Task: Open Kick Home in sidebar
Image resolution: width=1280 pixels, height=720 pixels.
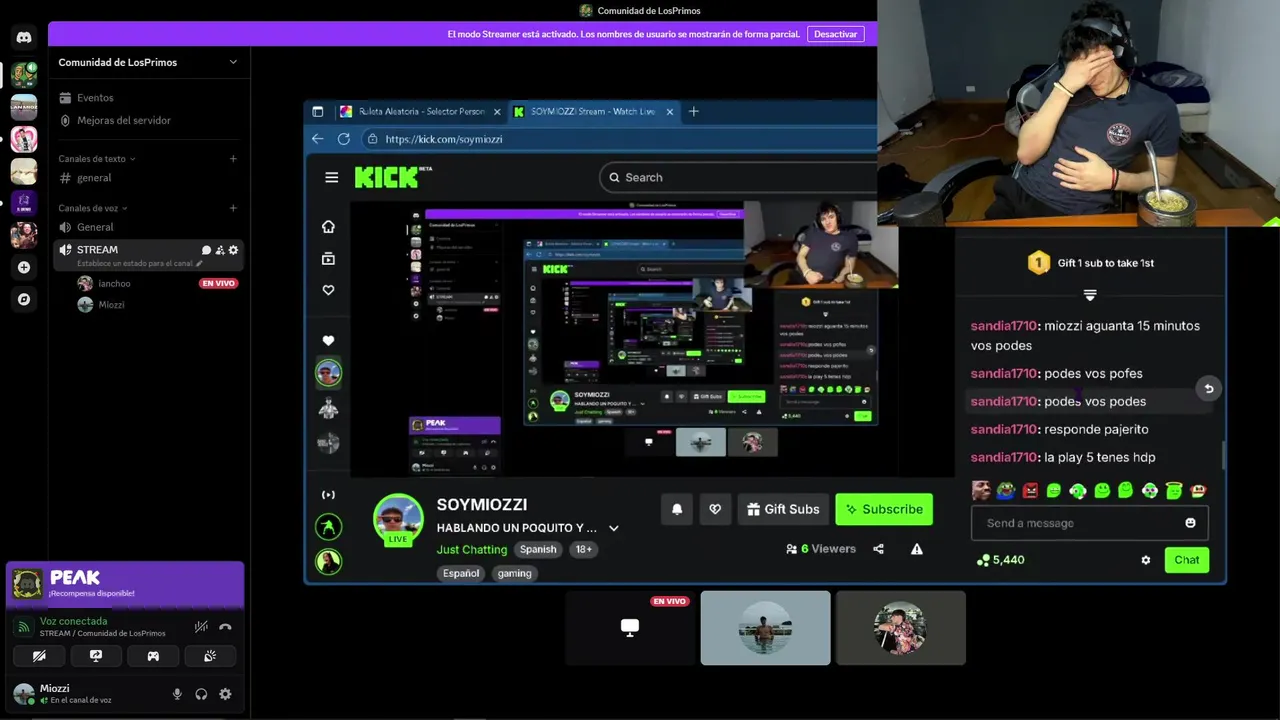Action: click(328, 227)
